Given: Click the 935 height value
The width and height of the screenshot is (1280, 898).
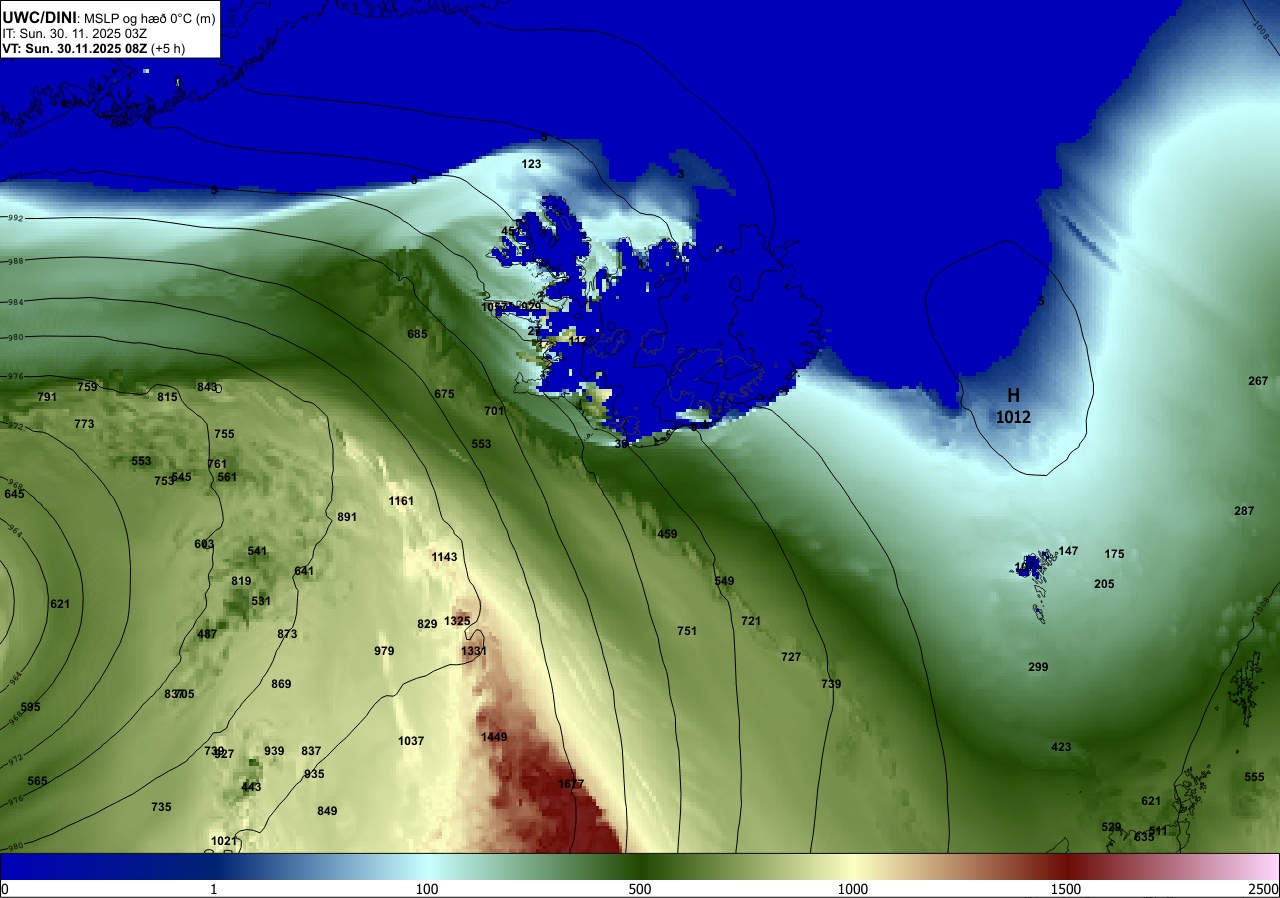Looking at the screenshot, I should [x=314, y=774].
